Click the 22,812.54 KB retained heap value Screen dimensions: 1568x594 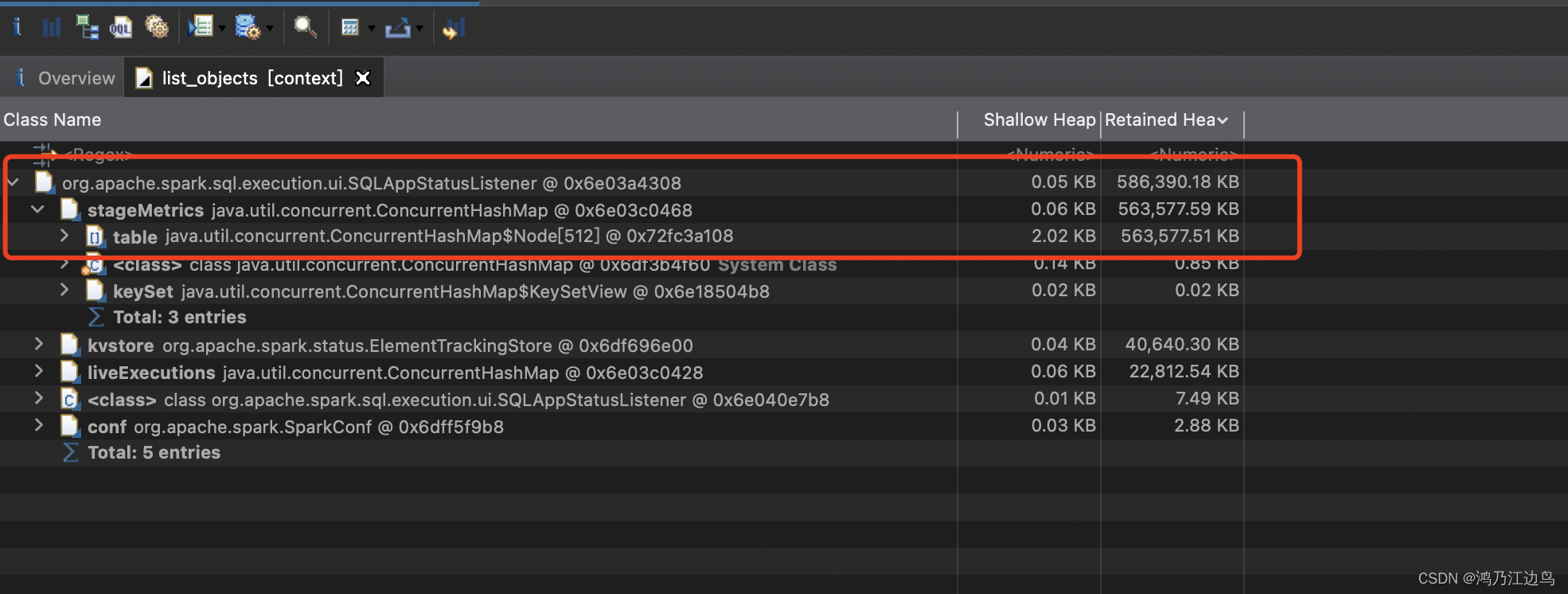click(1184, 372)
